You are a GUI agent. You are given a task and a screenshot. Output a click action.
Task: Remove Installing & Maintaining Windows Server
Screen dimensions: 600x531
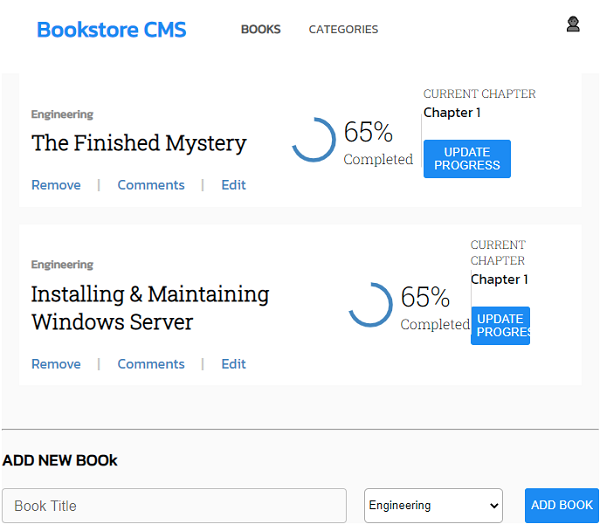click(x=56, y=364)
